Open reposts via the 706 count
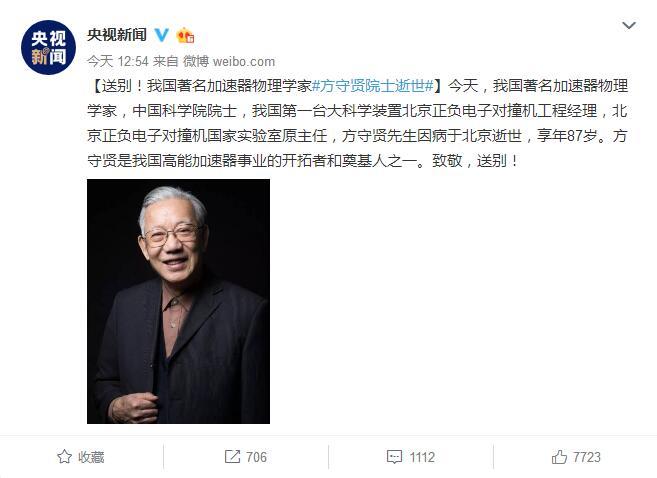657x478 pixels. pos(256,457)
